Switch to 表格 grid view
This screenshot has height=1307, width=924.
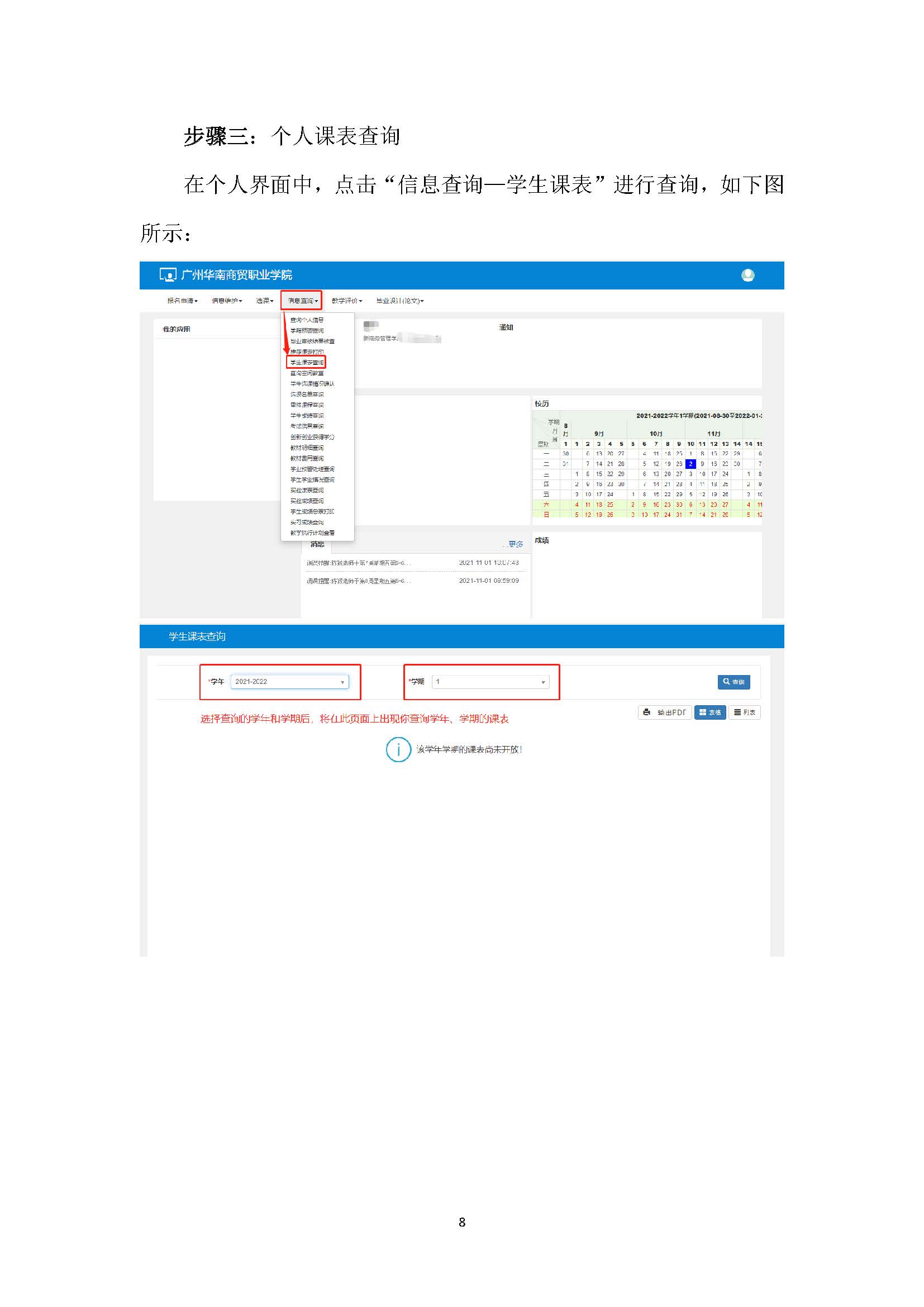[709, 712]
